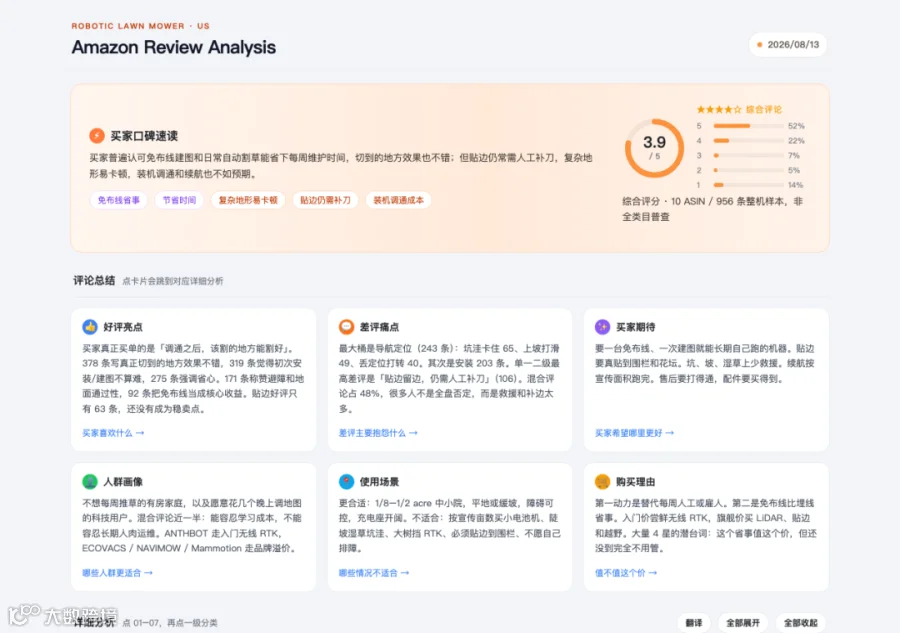This screenshot has height=633, width=900.
Task: Click the yellow cart icon on 购买理由 card
Action: 602,481
